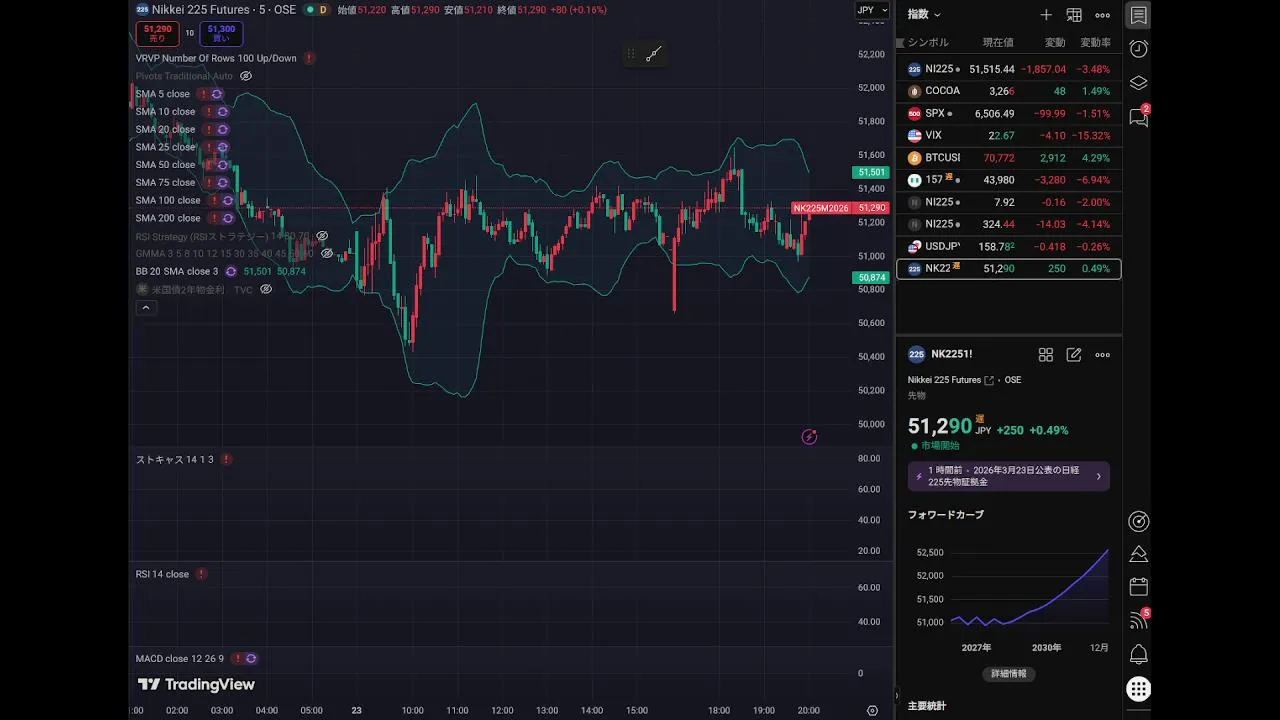
Task: Toggle visibility of Pivots Traditional Auto indicator
Action: [246, 76]
